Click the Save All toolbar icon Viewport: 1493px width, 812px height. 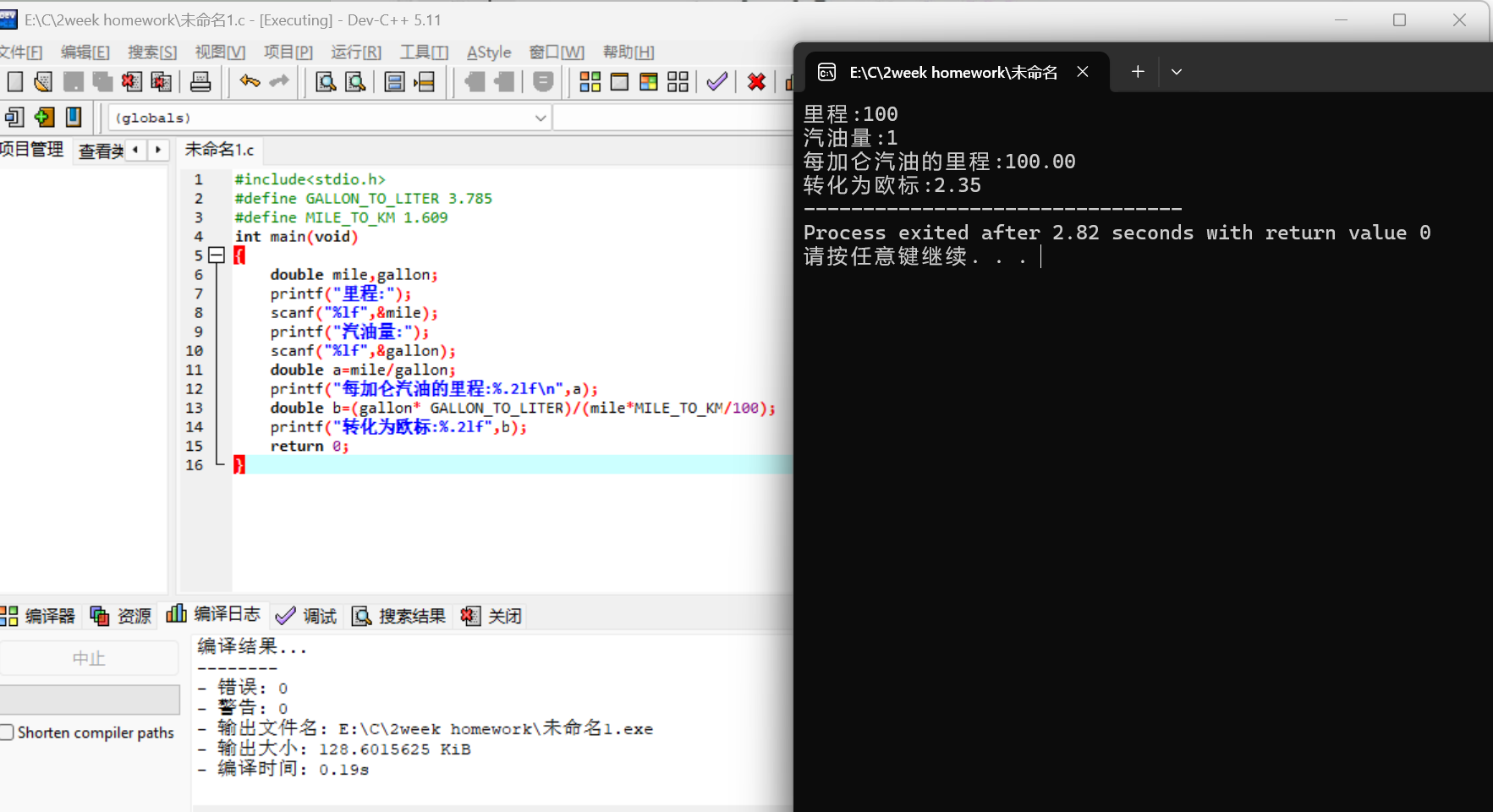(x=102, y=81)
